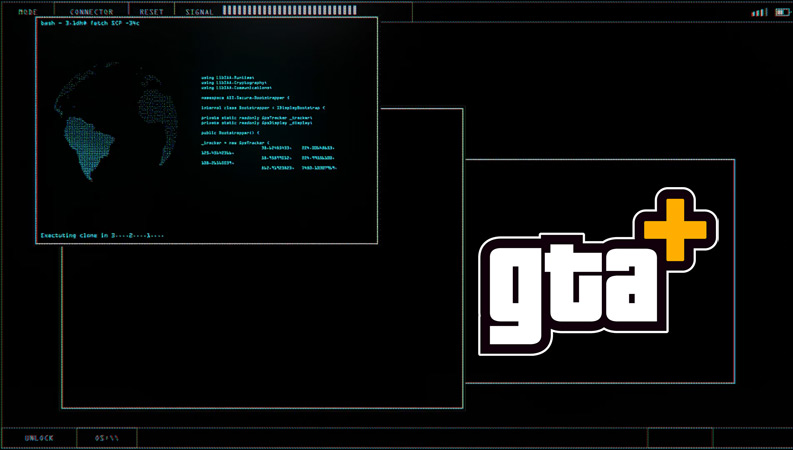793x450 pixels.
Task: Click the percentage box beside UNLOCK
Action: [107, 438]
